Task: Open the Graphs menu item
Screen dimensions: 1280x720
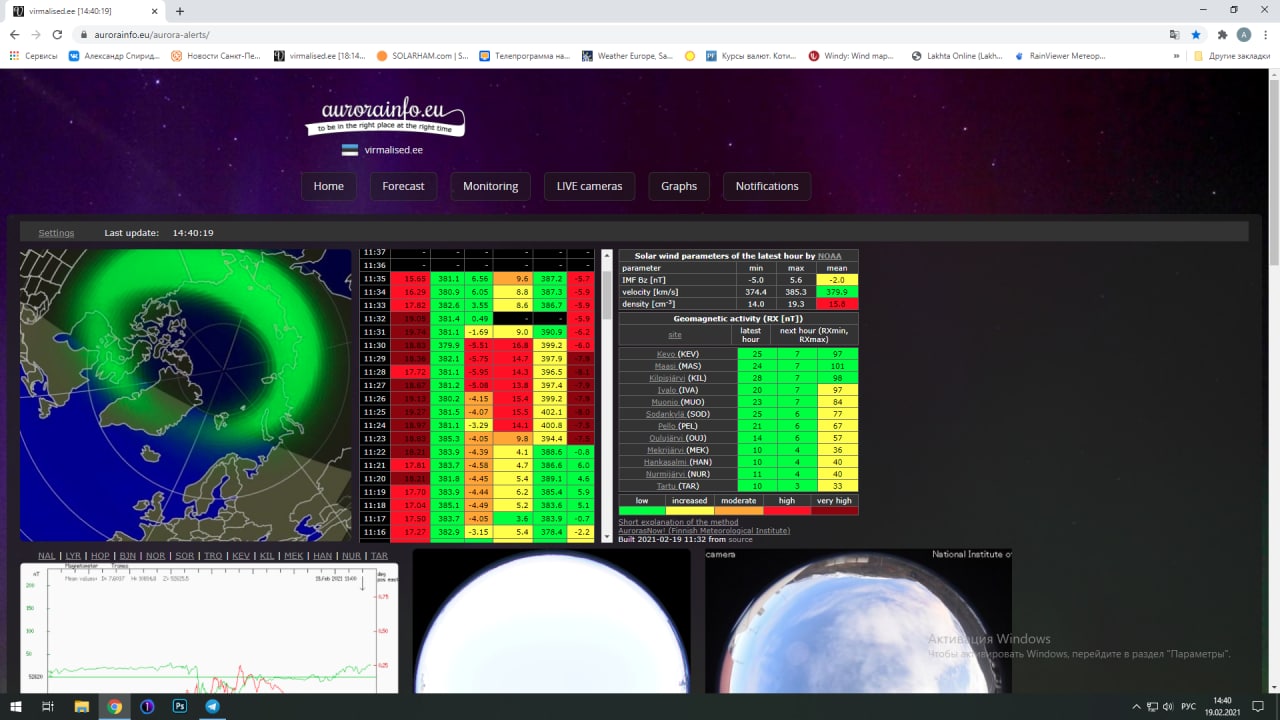Action: pyautogui.click(x=679, y=186)
